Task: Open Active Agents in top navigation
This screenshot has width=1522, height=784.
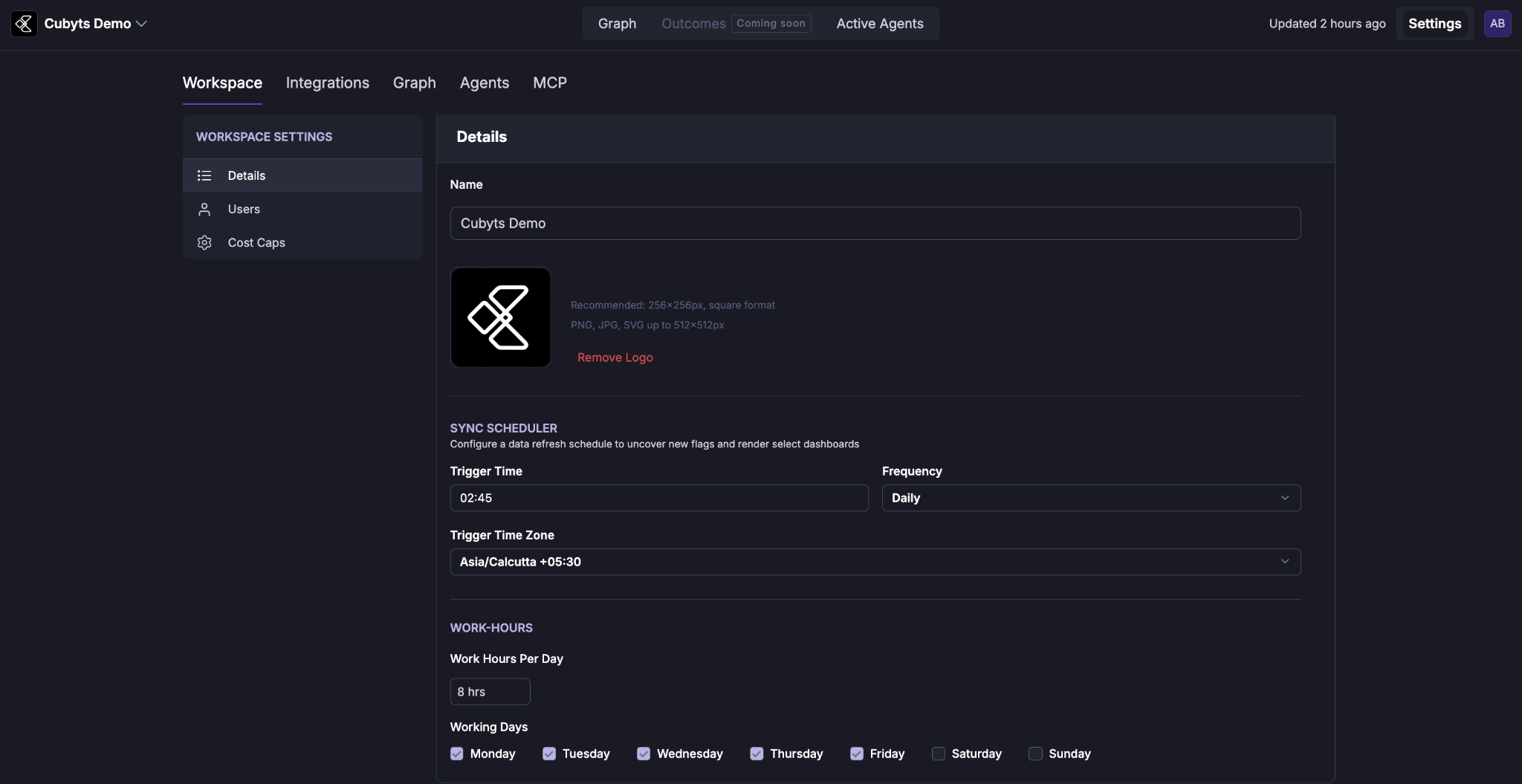Action: coord(880,24)
